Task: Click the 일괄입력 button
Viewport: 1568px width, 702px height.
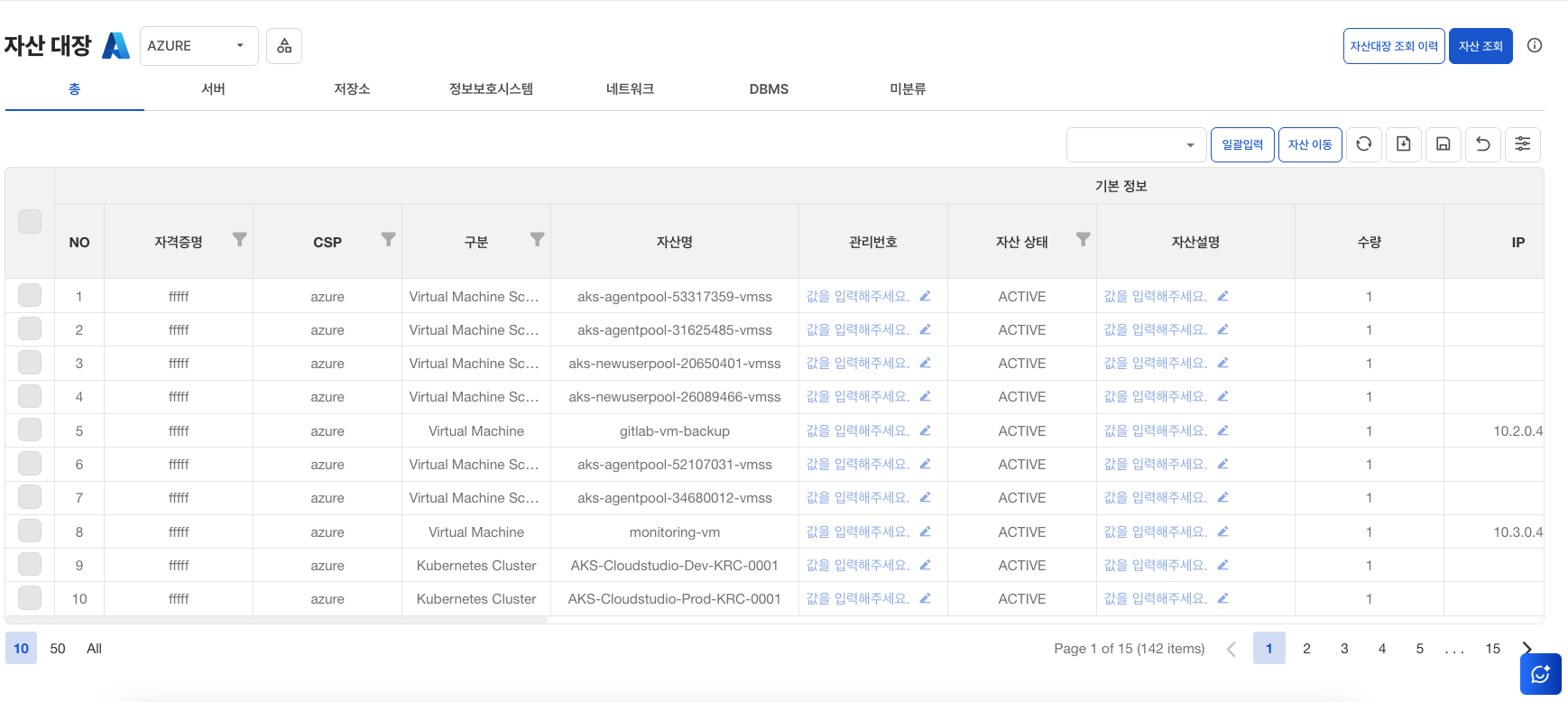Action: (1241, 144)
